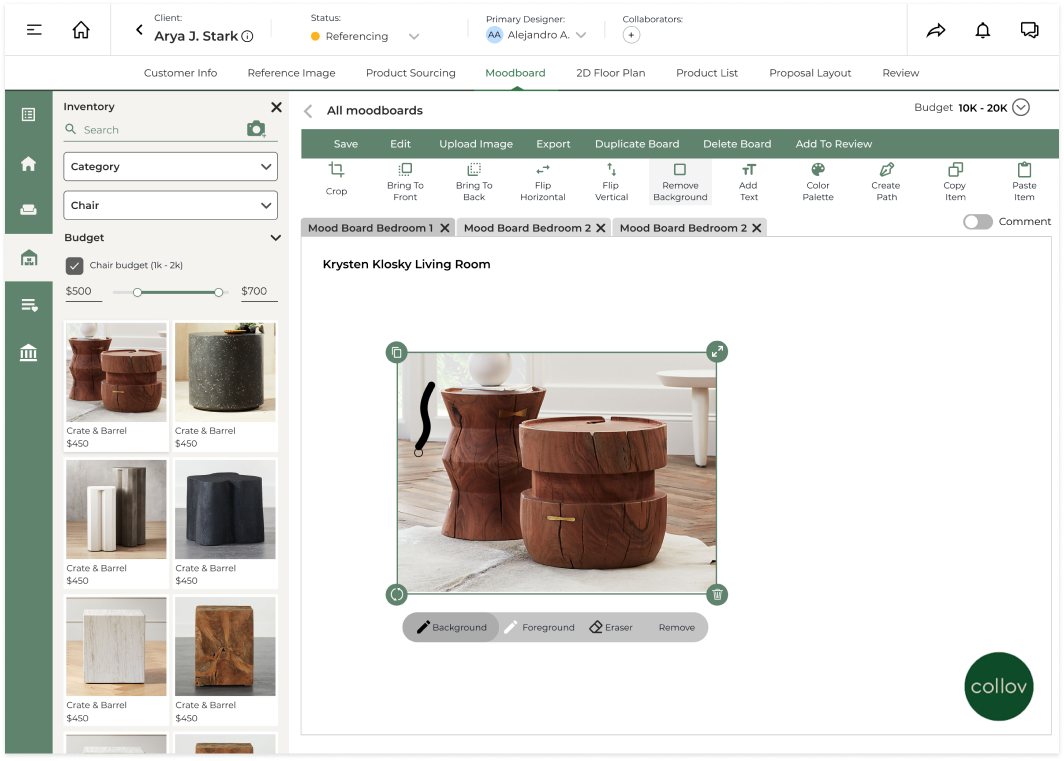Screen dimensions: 1064x761
Task: Expand Primary Designer dropdown
Action: click(x=581, y=35)
